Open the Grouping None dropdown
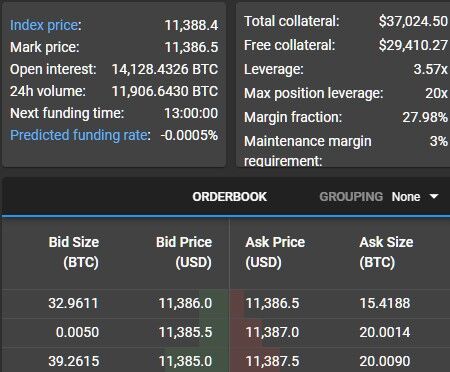450x372 pixels. [x=415, y=197]
